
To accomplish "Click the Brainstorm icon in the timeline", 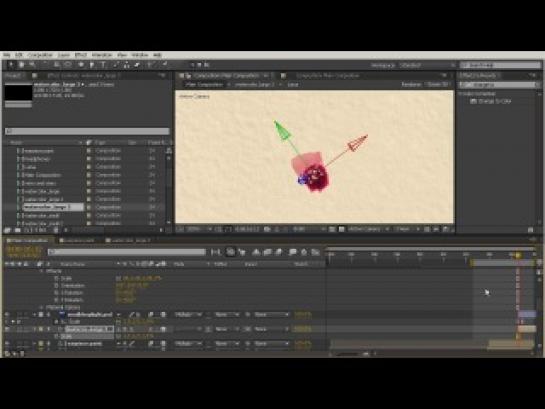I will [x=292, y=252].
